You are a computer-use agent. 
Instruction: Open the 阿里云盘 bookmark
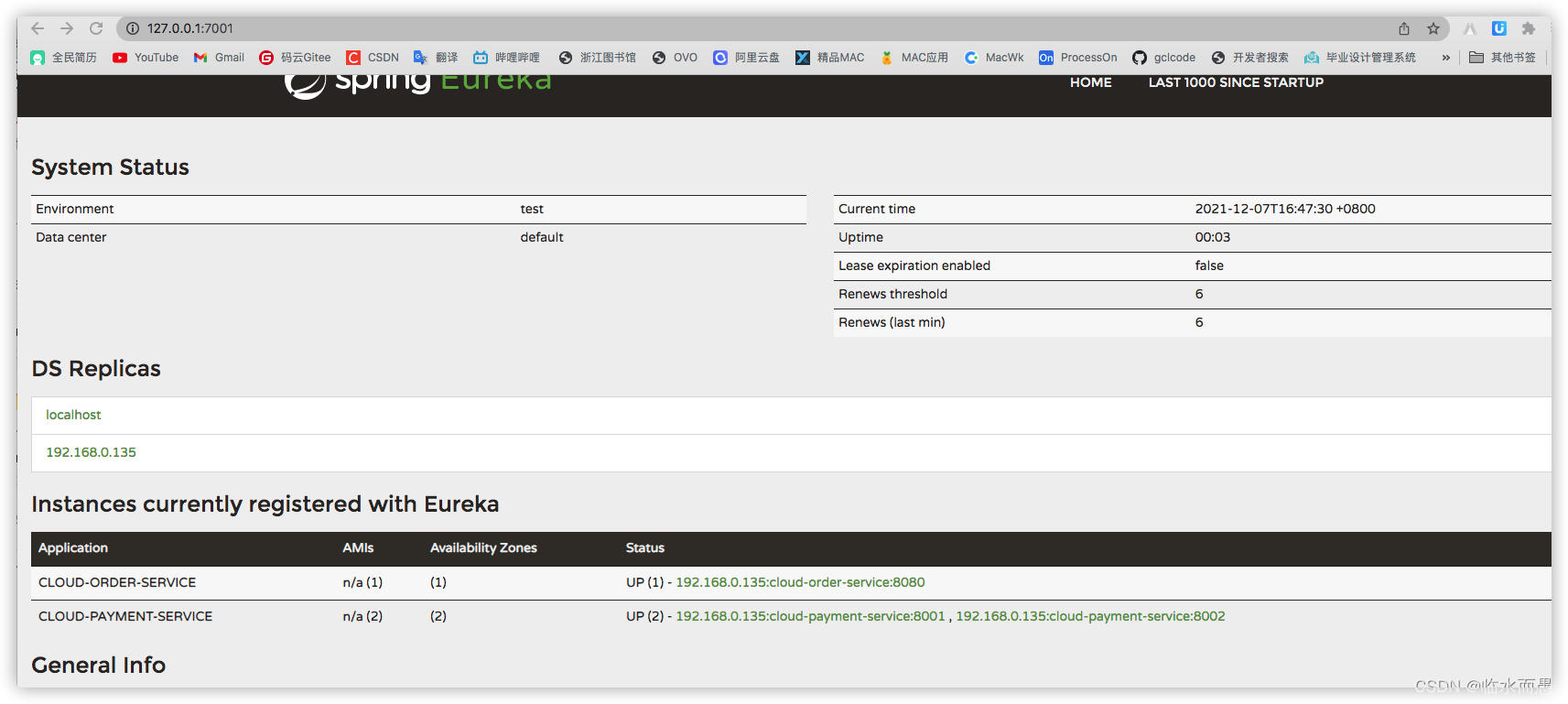point(746,58)
